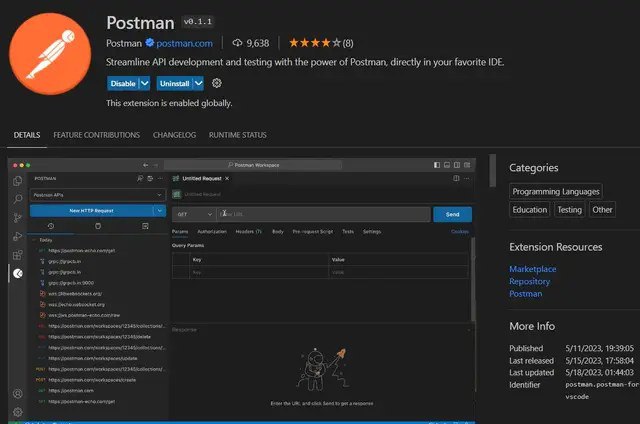Switch to the CHANGELOG tab
Viewport: 640px width, 424px height.
(x=174, y=135)
